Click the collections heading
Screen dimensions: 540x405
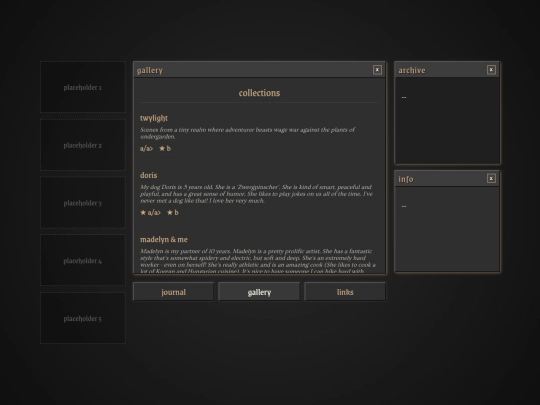click(259, 93)
